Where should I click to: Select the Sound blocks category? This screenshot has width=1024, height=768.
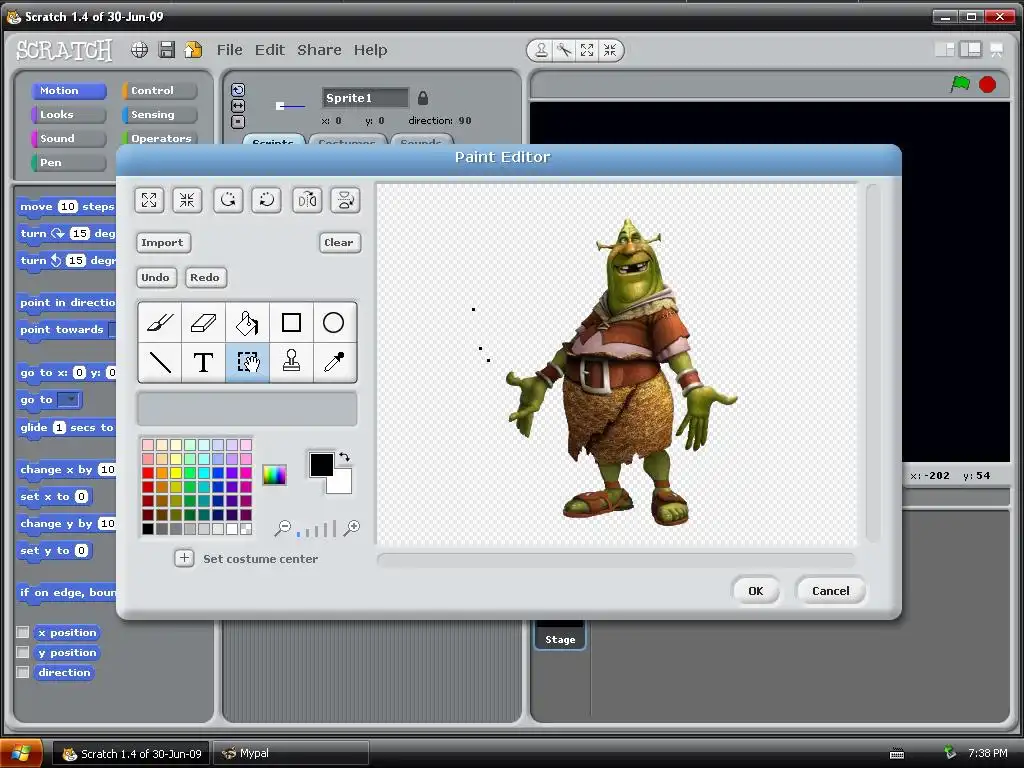pos(69,138)
